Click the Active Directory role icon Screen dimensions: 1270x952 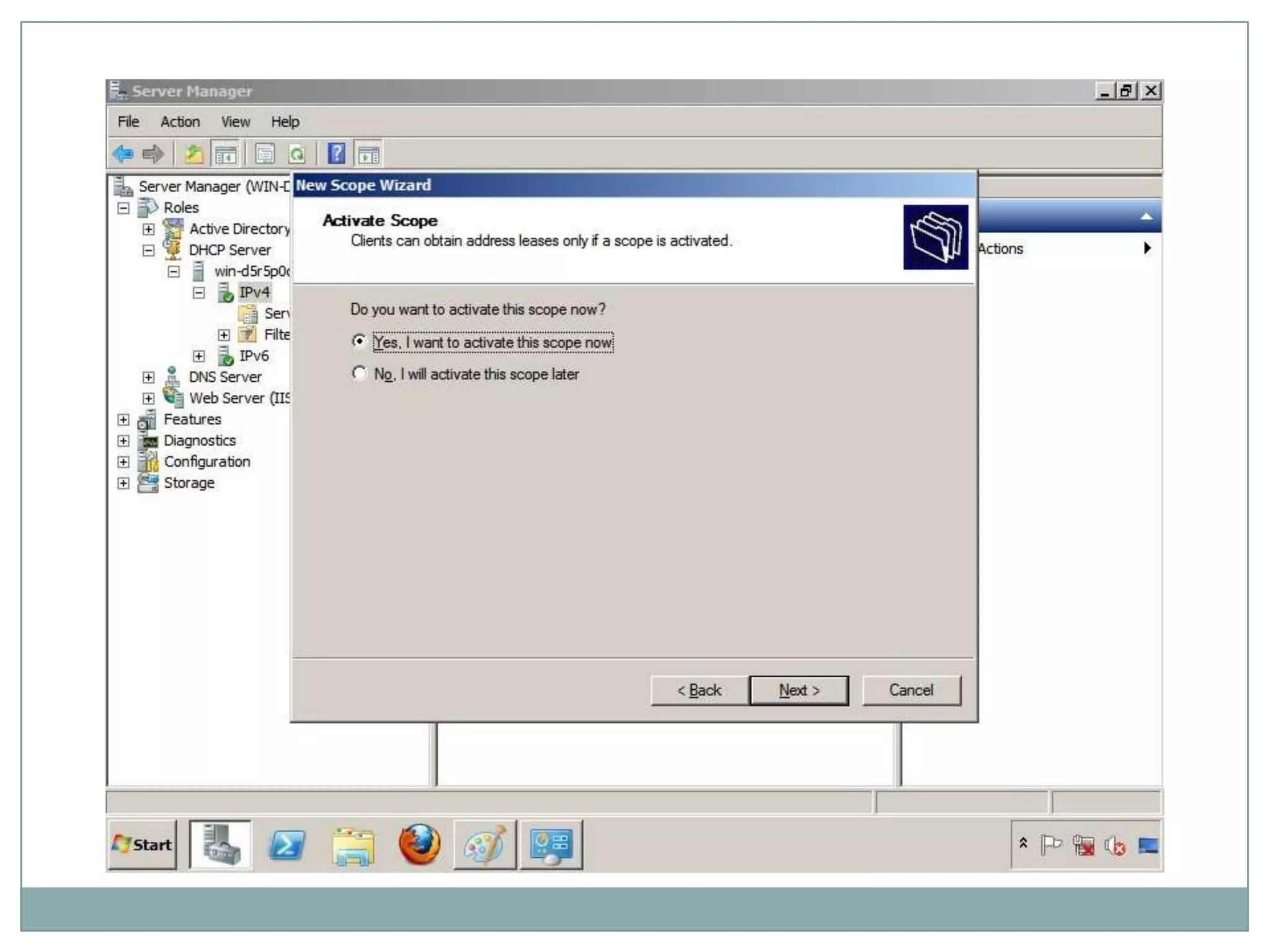[173, 229]
